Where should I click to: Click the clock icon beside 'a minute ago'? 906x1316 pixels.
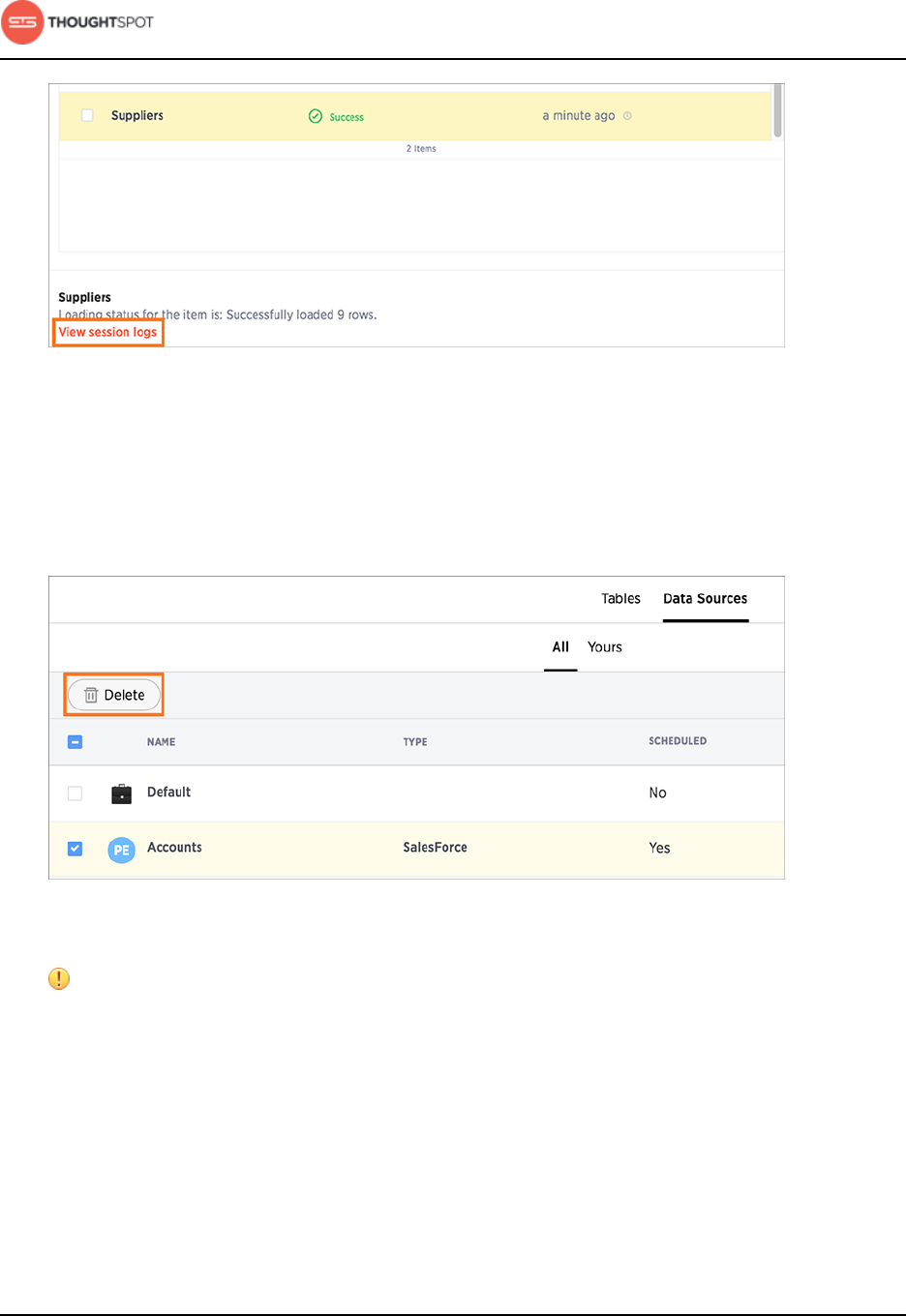tap(627, 116)
